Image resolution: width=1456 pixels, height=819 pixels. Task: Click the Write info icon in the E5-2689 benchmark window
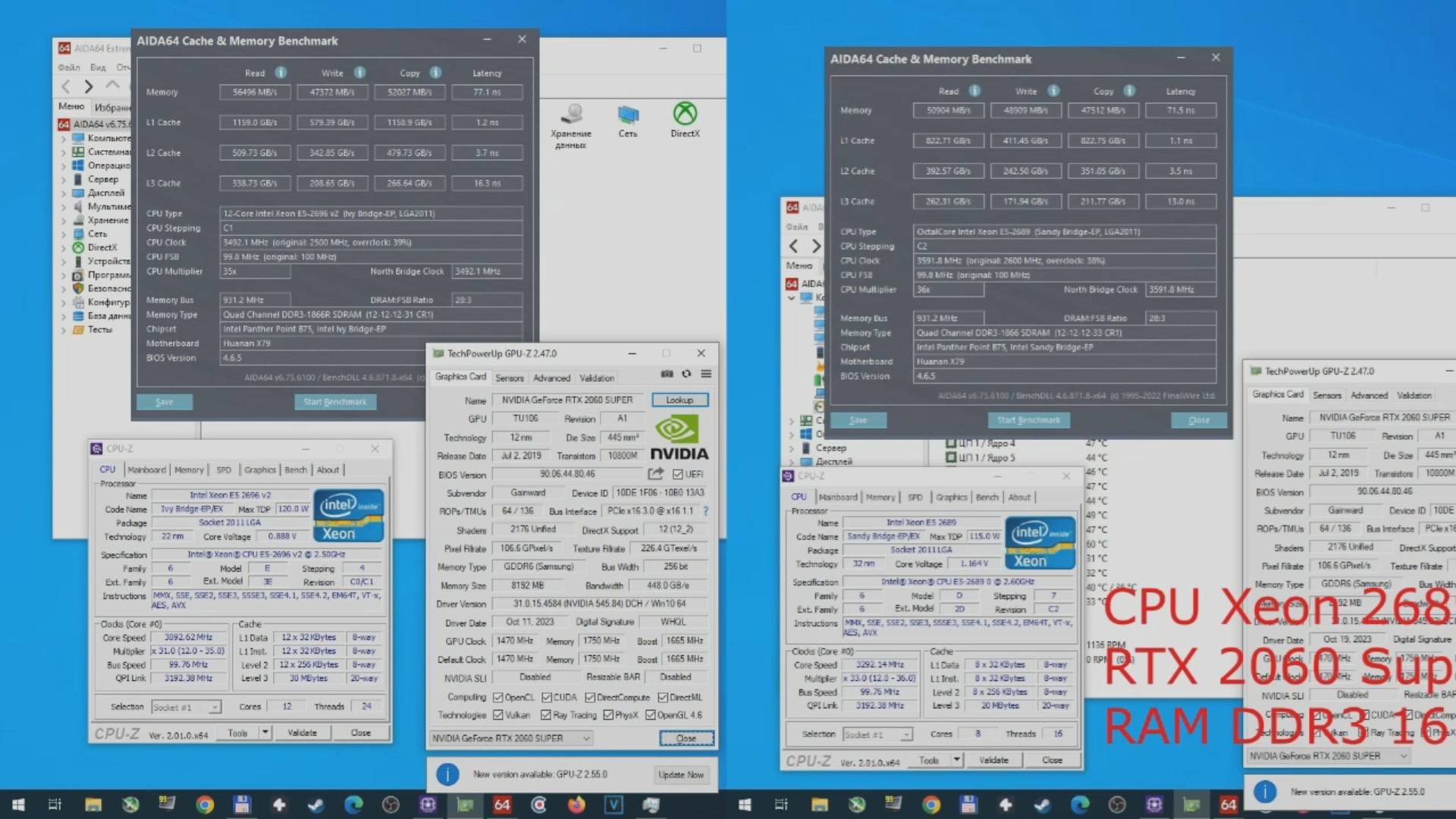click(x=1053, y=91)
